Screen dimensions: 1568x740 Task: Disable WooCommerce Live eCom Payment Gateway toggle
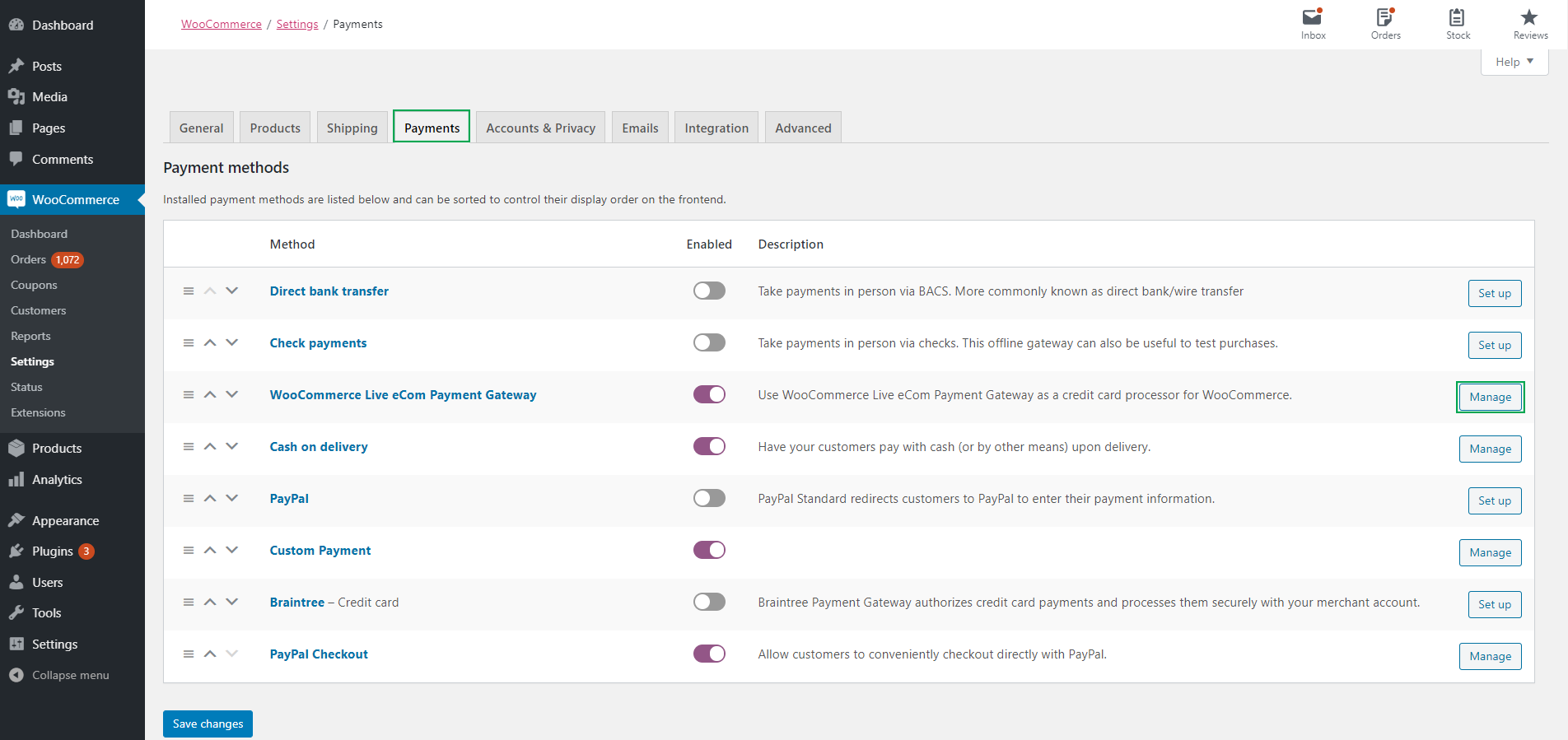[709, 394]
